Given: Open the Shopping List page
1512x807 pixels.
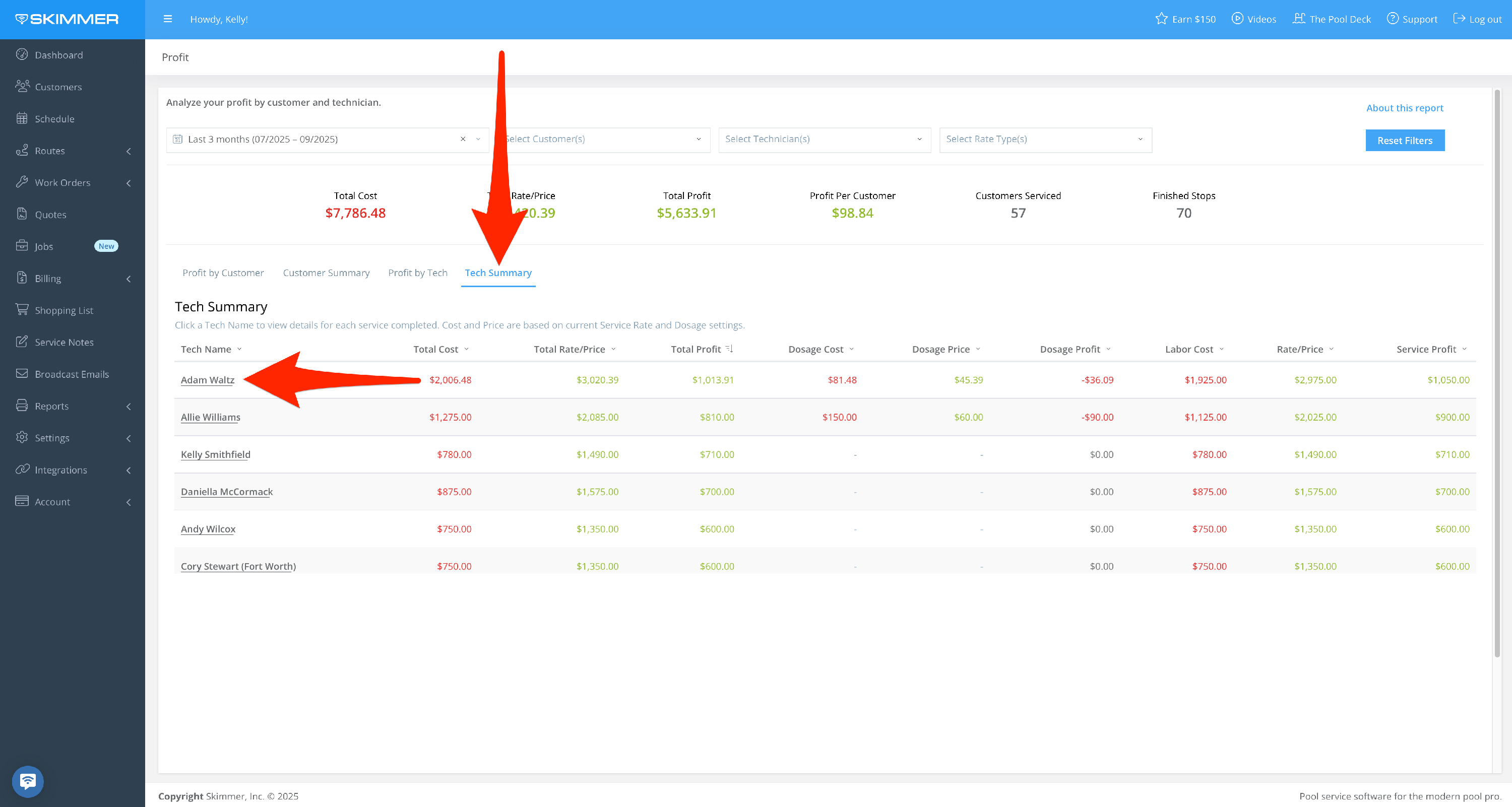Looking at the screenshot, I should pos(64,310).
